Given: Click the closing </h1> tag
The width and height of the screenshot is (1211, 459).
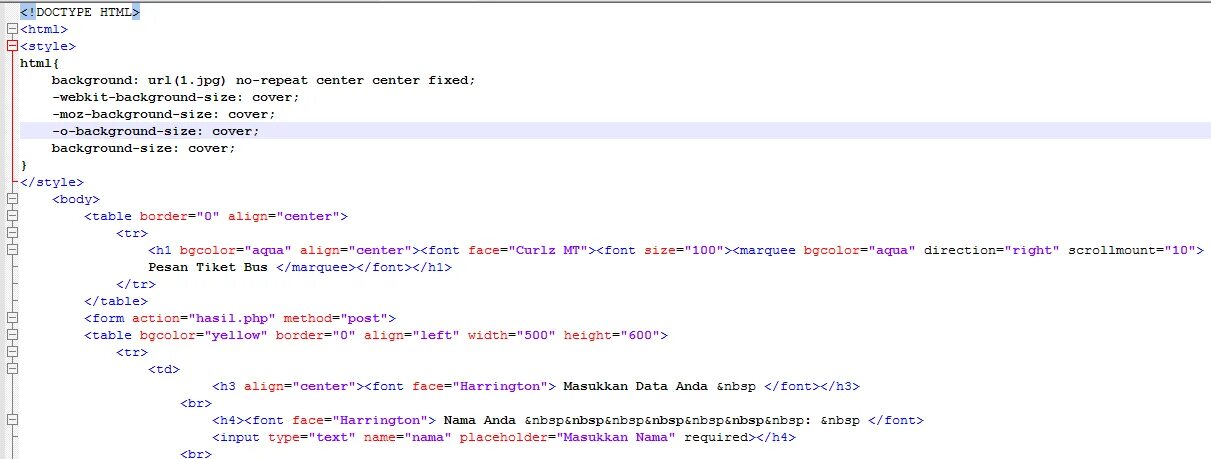Looking at the screenshot, I should coord(432,267).
